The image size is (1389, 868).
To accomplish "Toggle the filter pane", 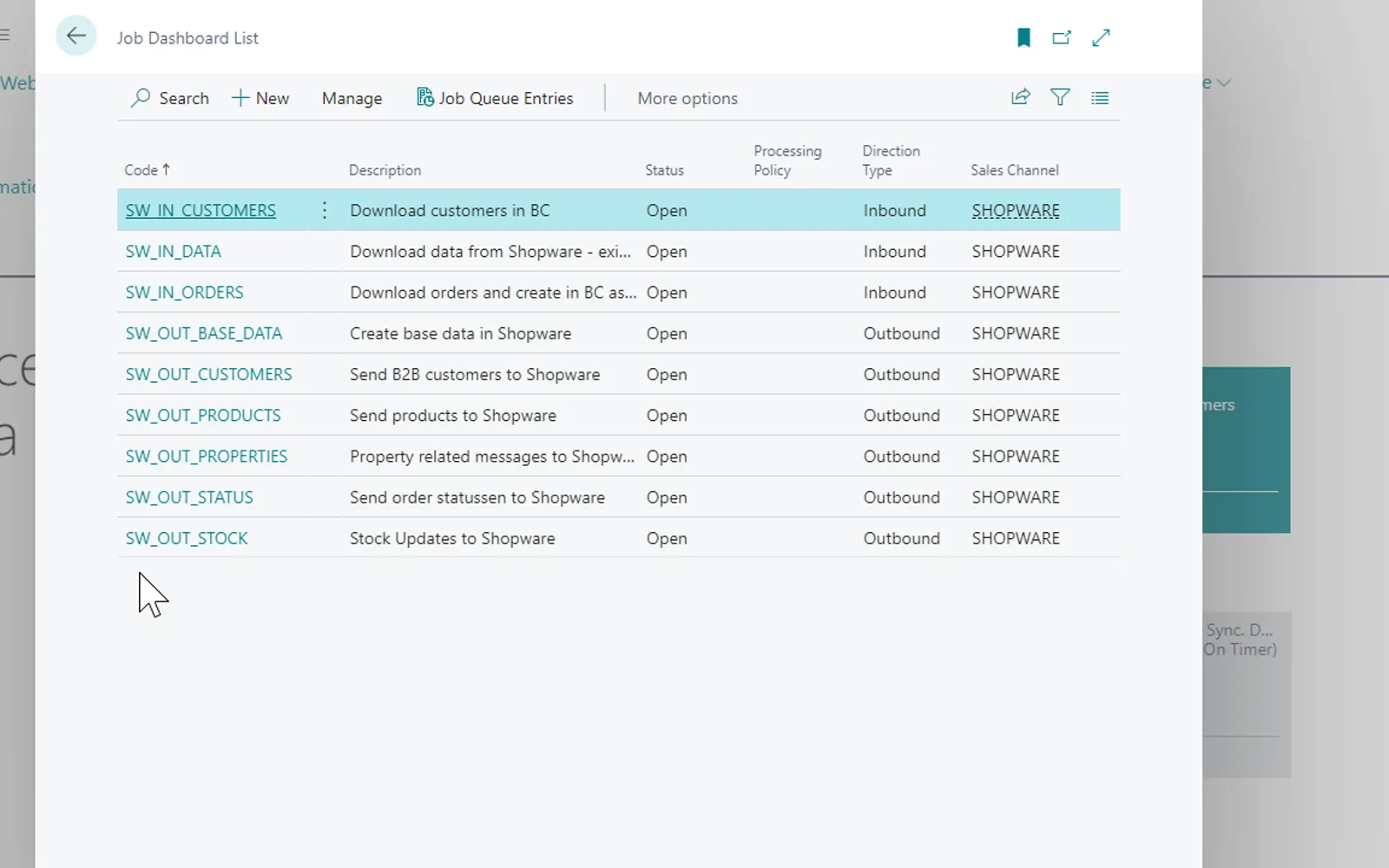I will click(x=1060, y=97).
